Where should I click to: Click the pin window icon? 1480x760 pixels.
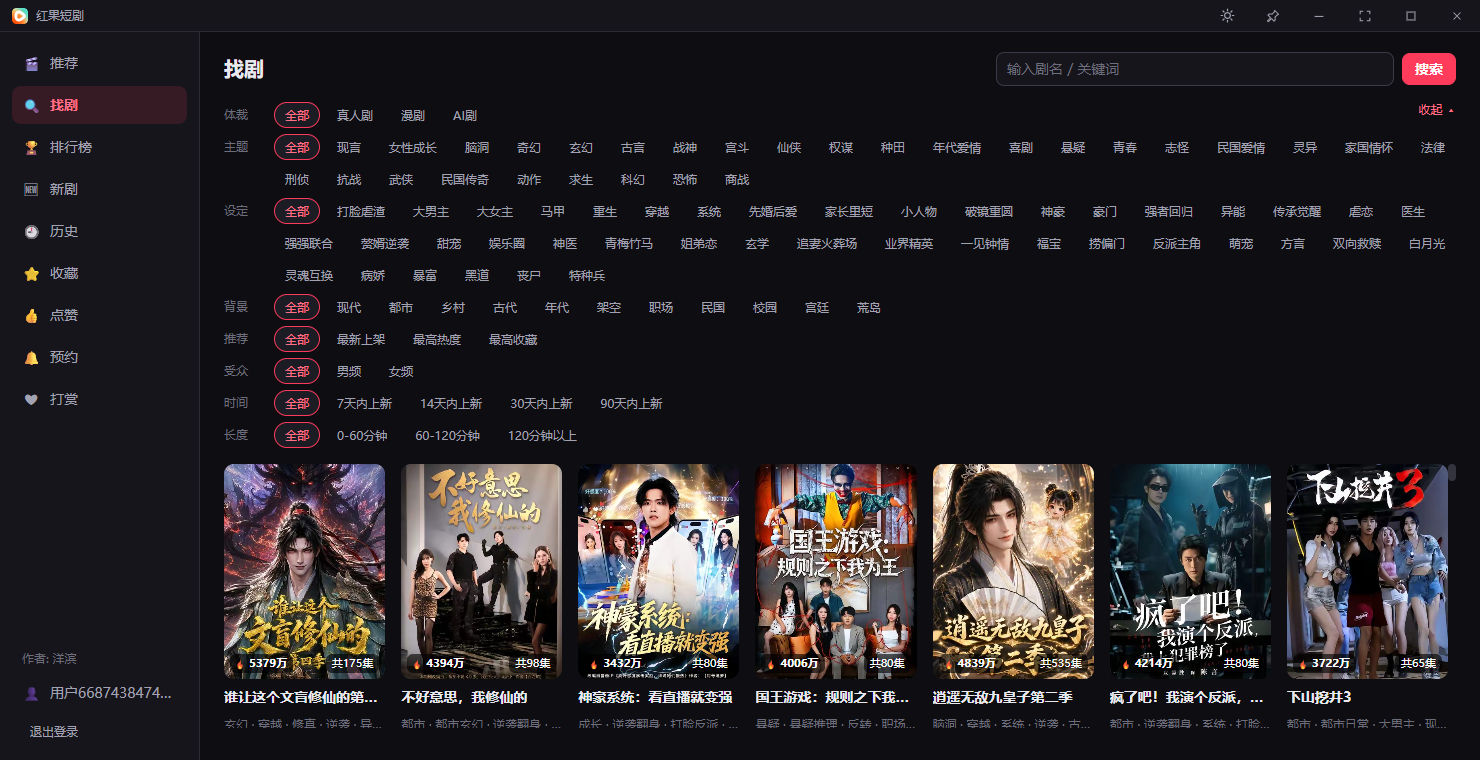point(1273,16)
